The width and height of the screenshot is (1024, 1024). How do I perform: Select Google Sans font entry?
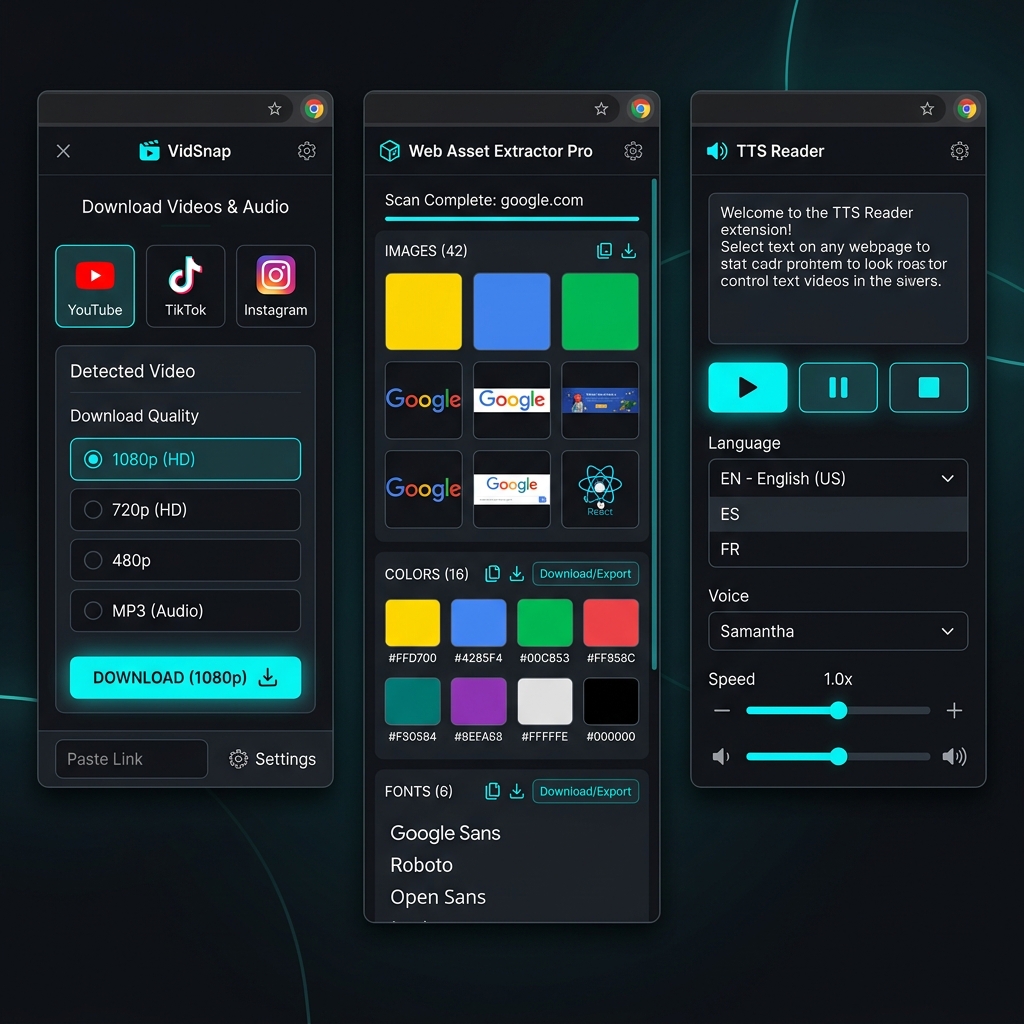(x=445, y=833)
